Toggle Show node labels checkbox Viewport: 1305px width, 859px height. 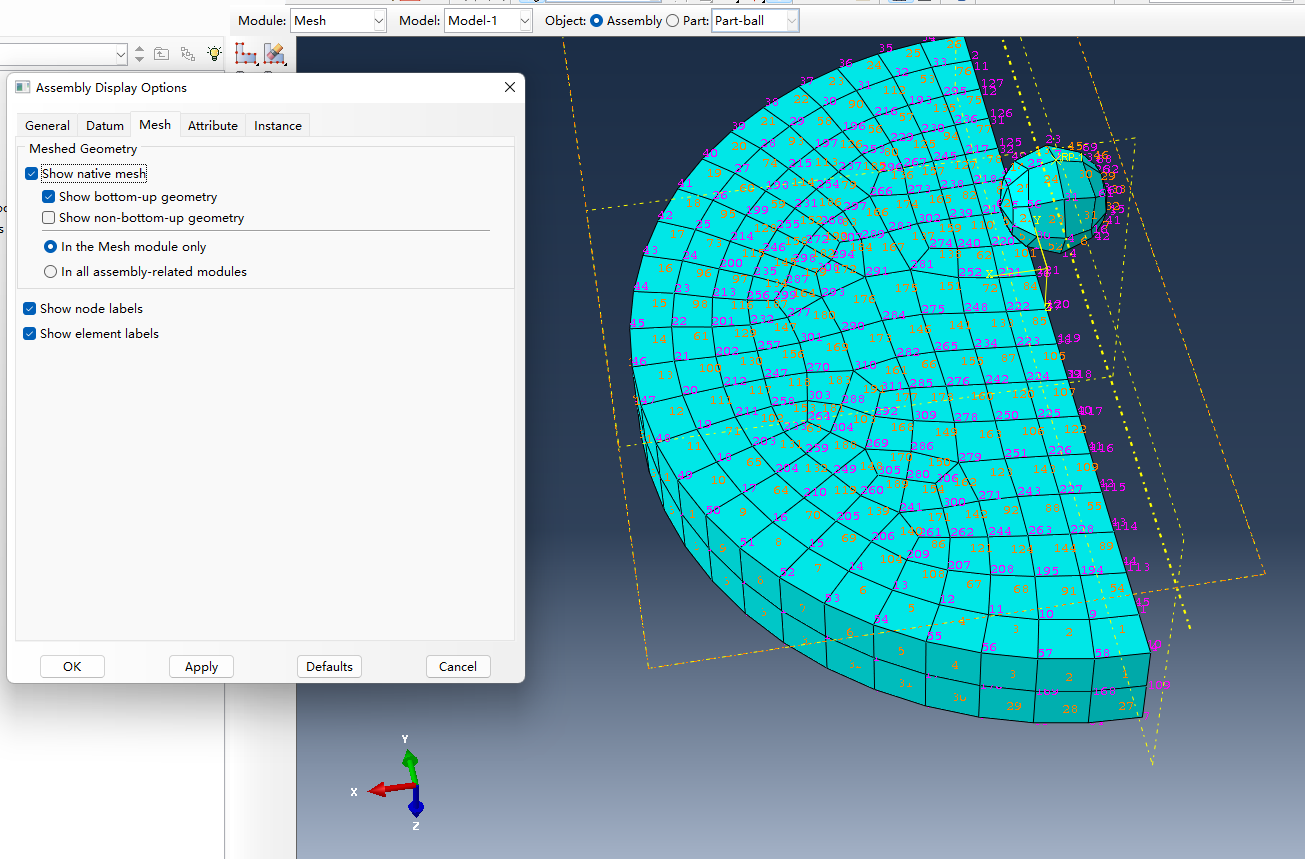[30, 309]
